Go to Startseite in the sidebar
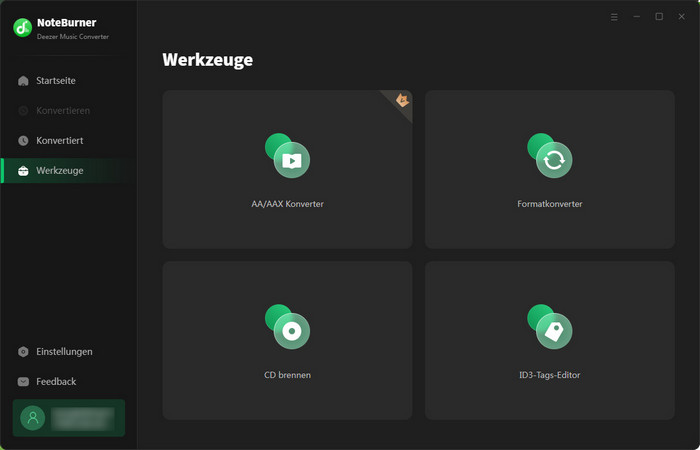This screenshot has height=450, width=700. (x=69, y=81)
